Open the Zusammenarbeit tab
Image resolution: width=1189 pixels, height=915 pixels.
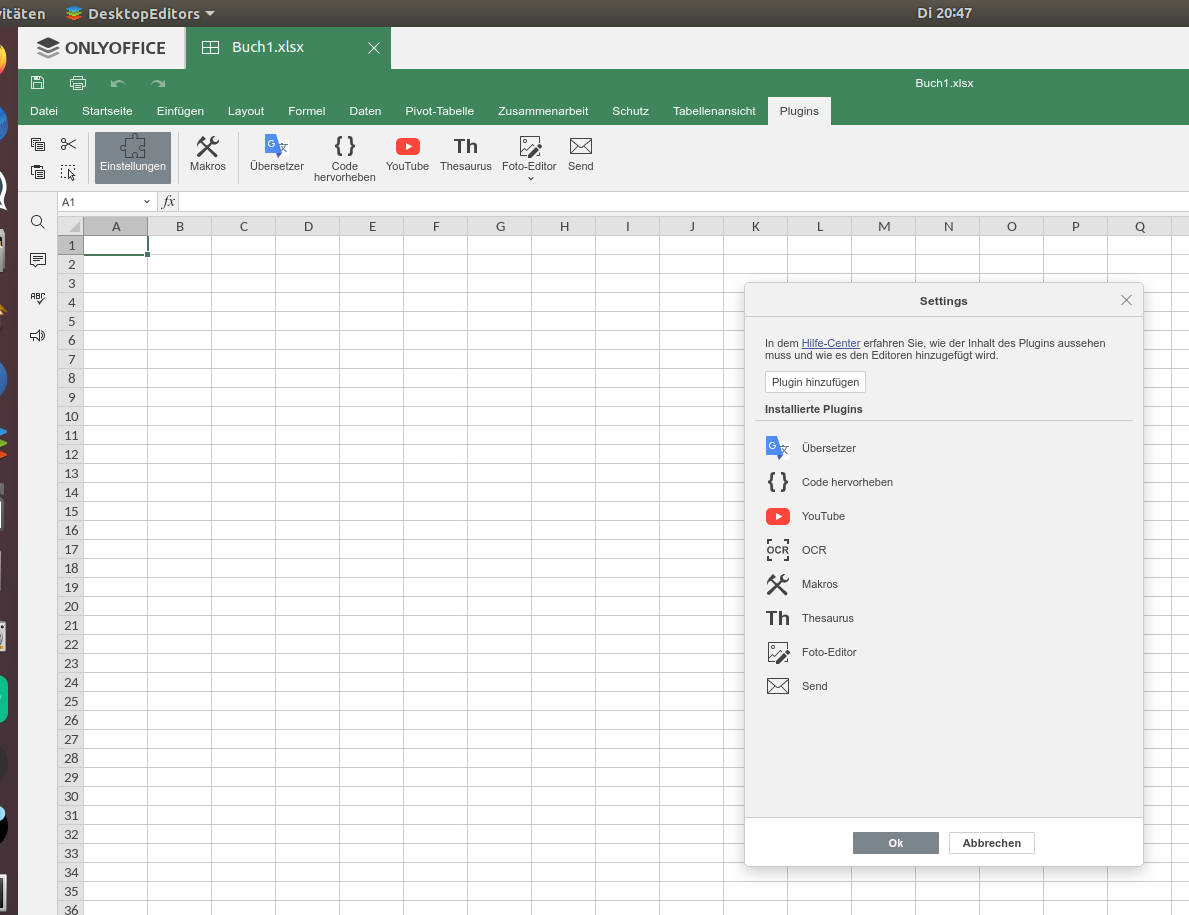[x=543, y=111]
